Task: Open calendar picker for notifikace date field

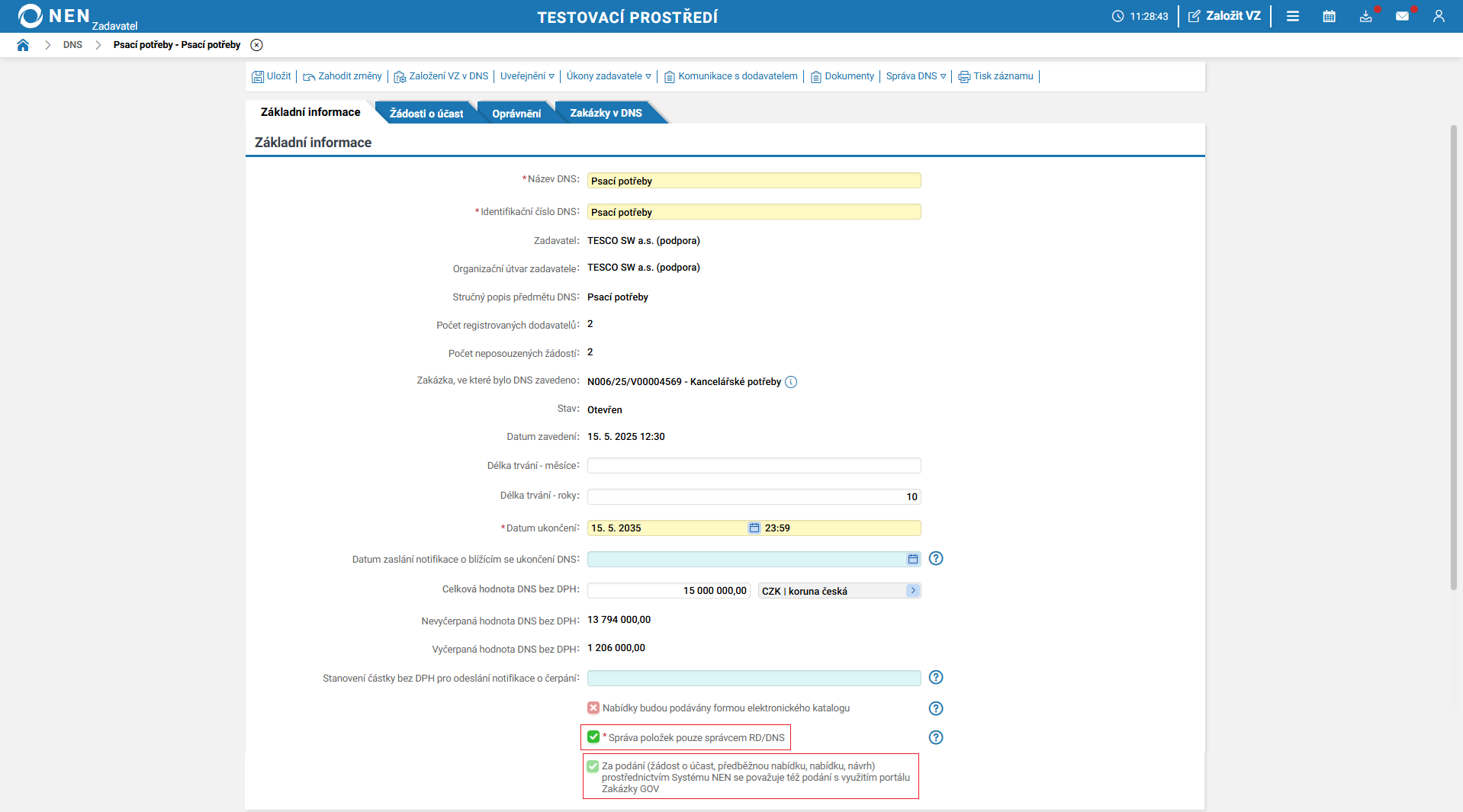Action: (x=912, y=560)
